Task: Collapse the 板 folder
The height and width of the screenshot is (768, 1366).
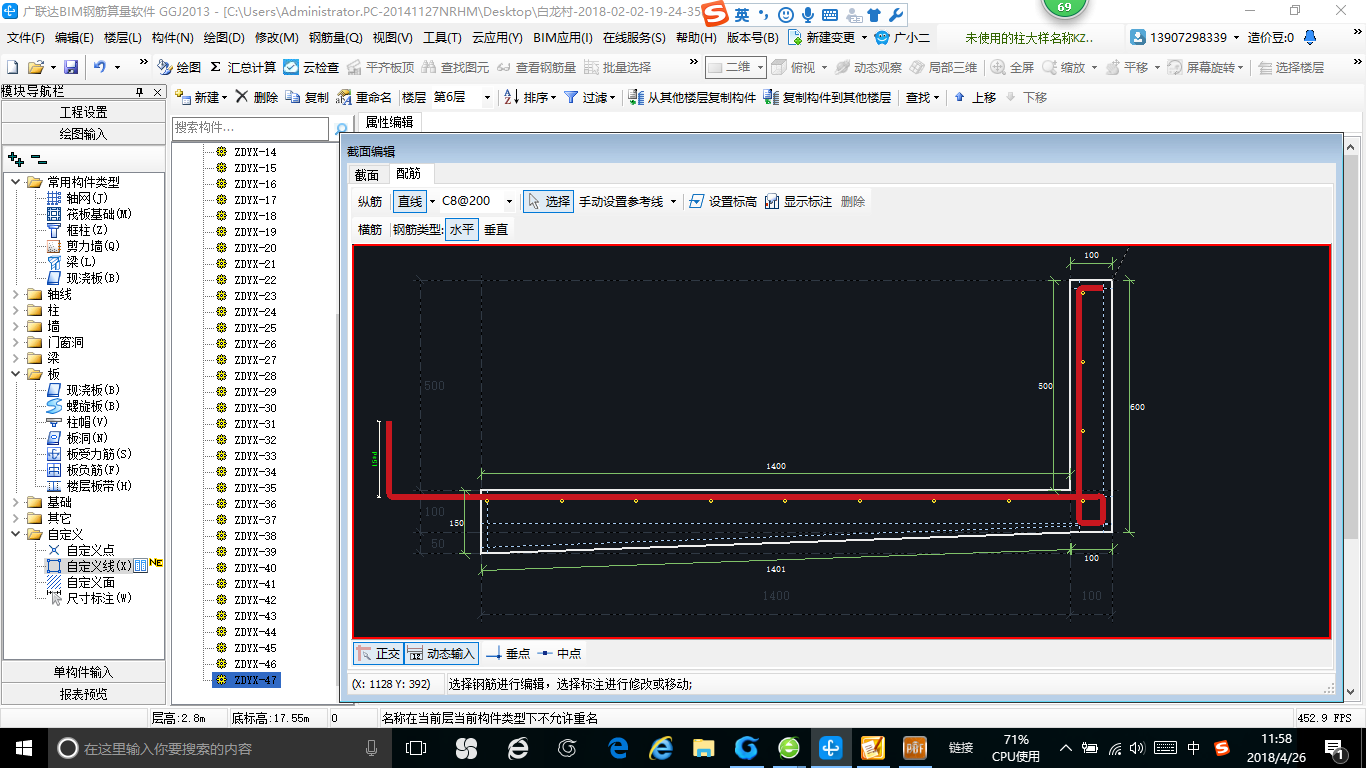Action: 16,374
